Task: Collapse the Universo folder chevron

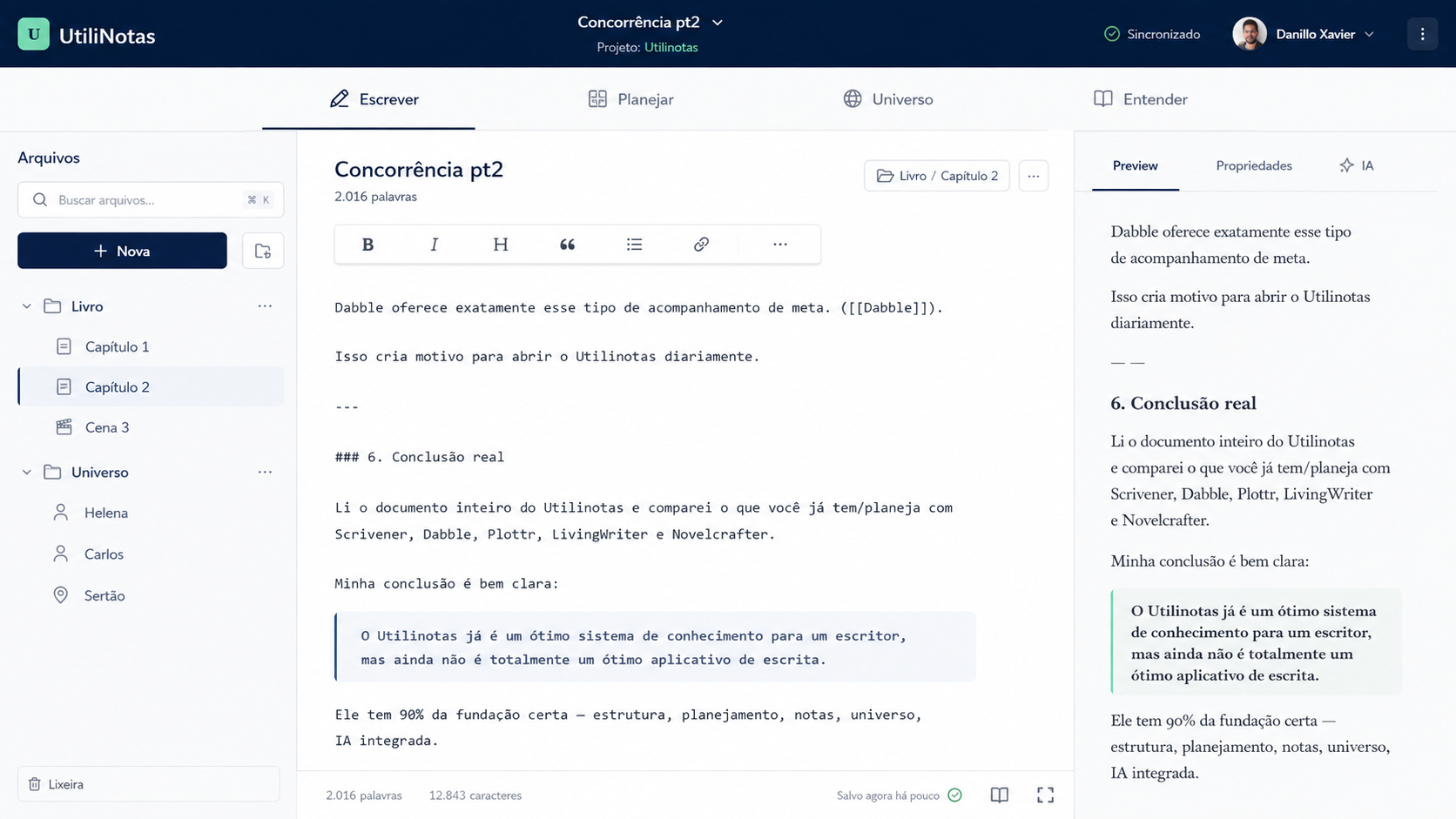Action: coord(27,472)
